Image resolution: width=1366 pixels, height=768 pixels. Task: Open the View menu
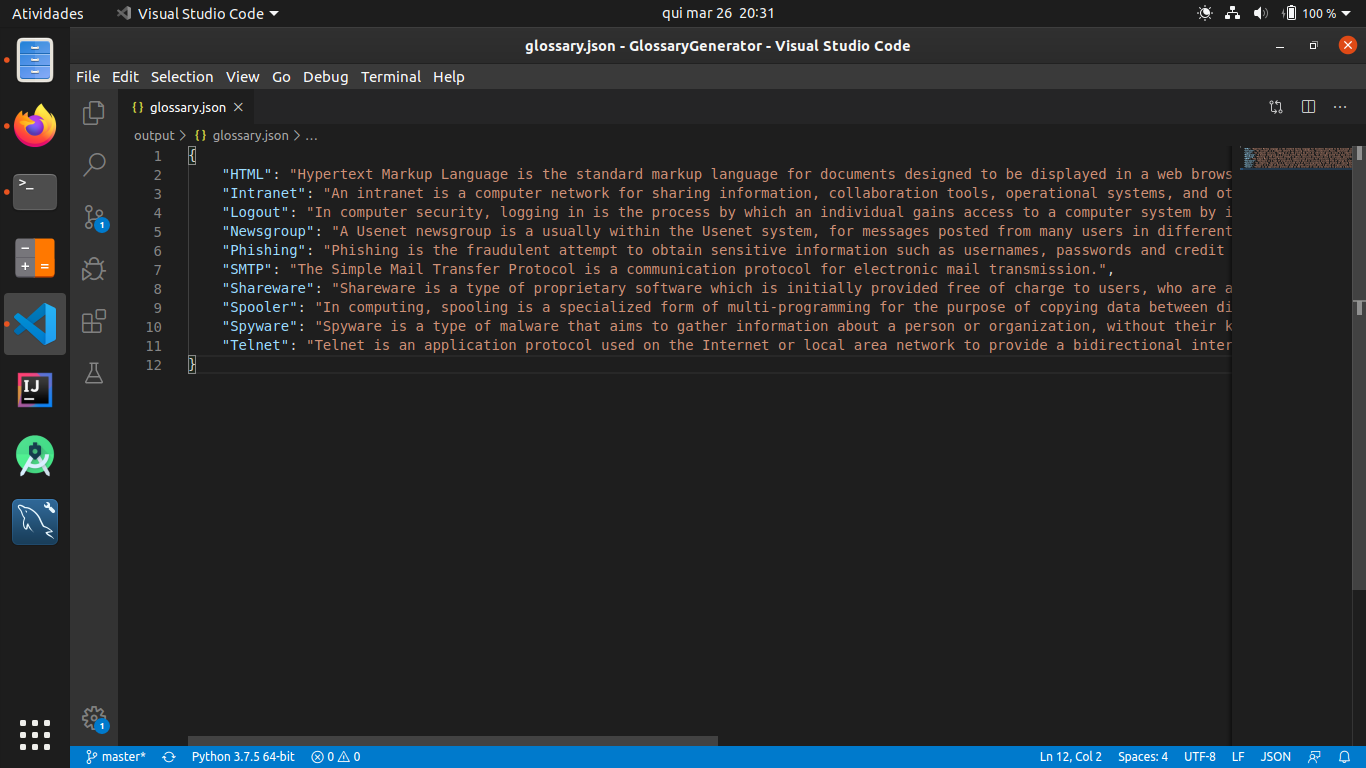(242, 77)
